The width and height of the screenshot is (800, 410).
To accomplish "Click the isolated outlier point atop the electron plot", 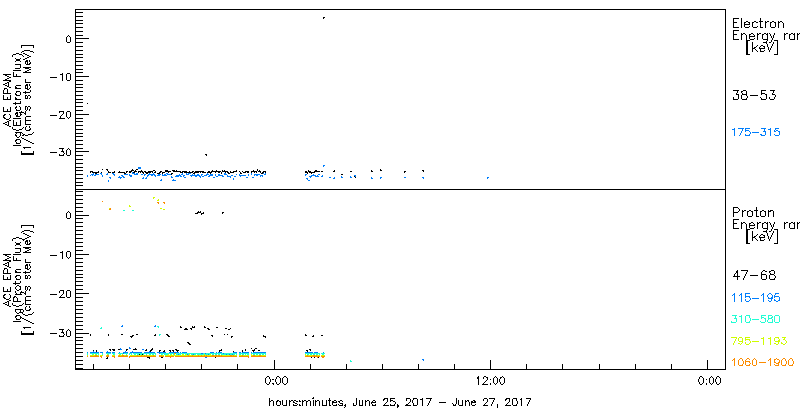I will (x=323, y=18).
